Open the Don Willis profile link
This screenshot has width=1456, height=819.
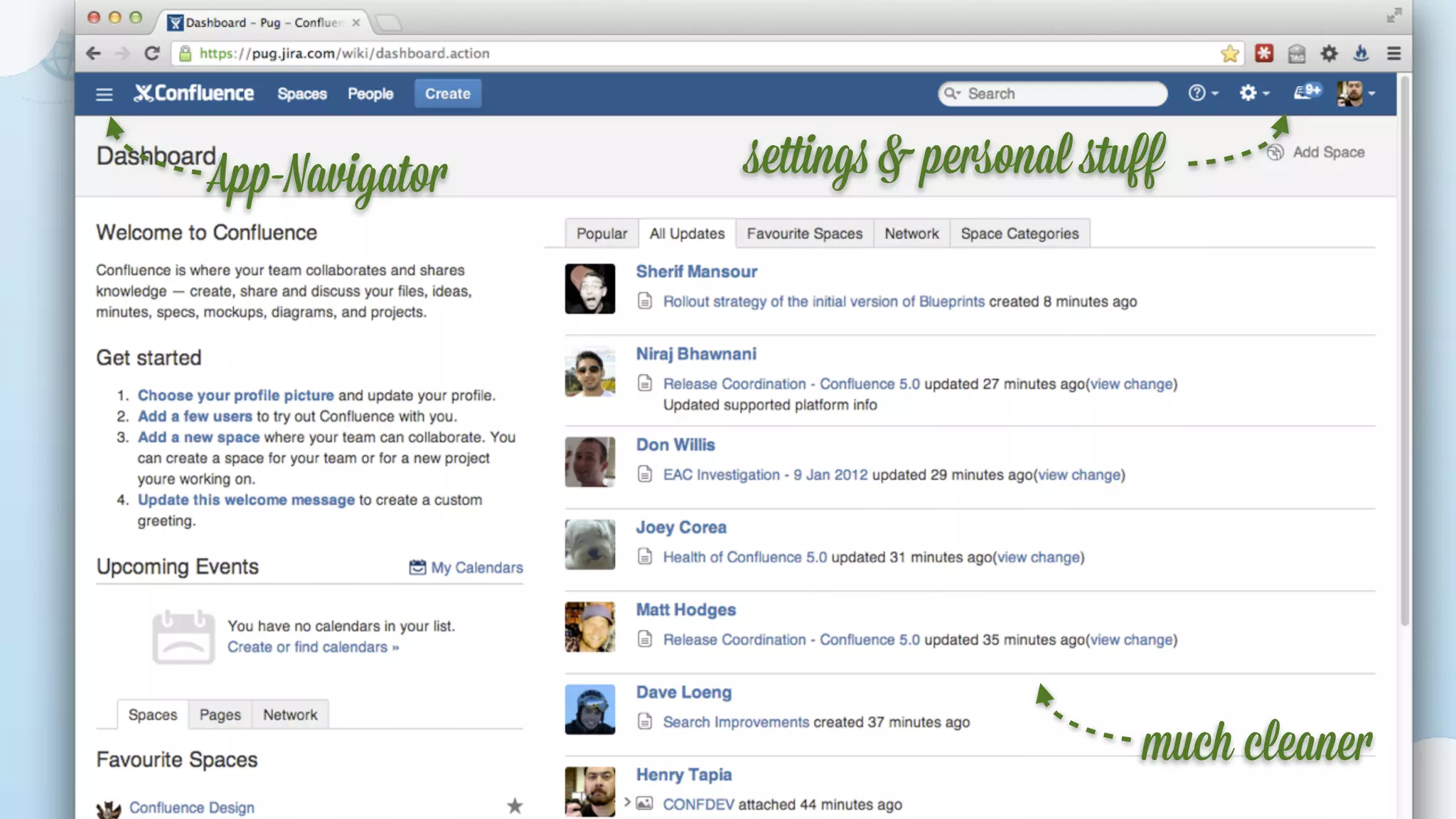[x=675, y=445]
